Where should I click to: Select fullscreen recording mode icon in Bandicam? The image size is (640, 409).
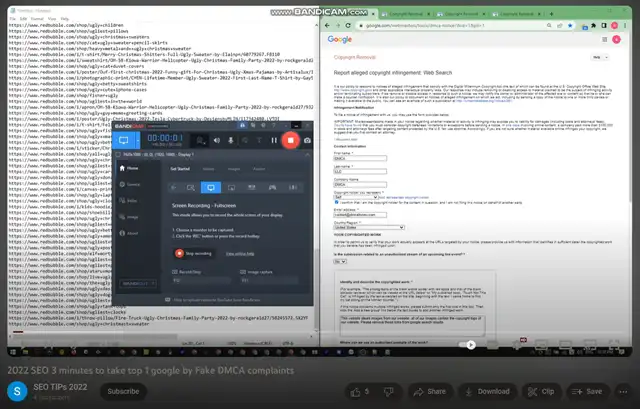coord(210,187)
